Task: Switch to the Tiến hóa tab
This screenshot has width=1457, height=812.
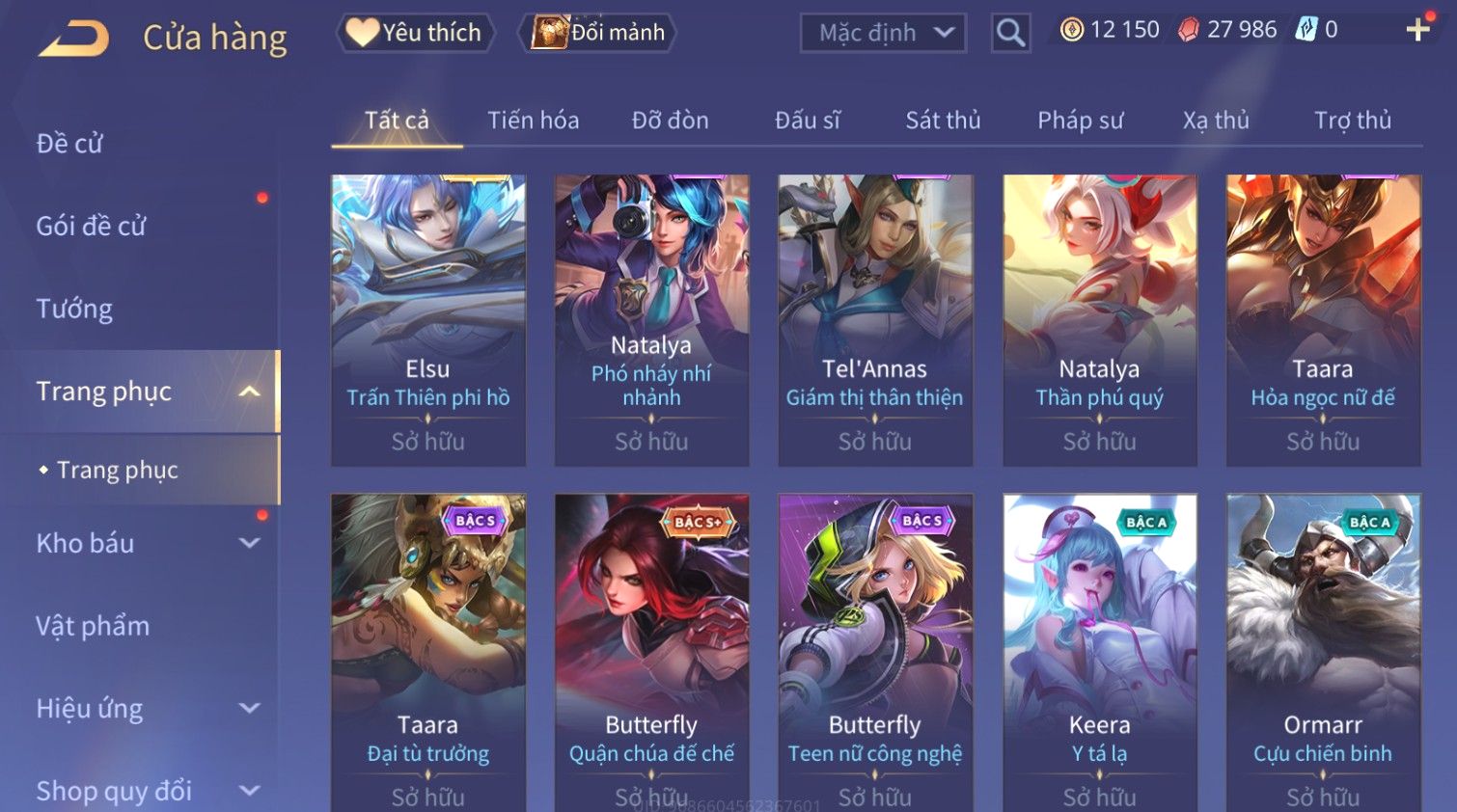Action: [533, 121]
